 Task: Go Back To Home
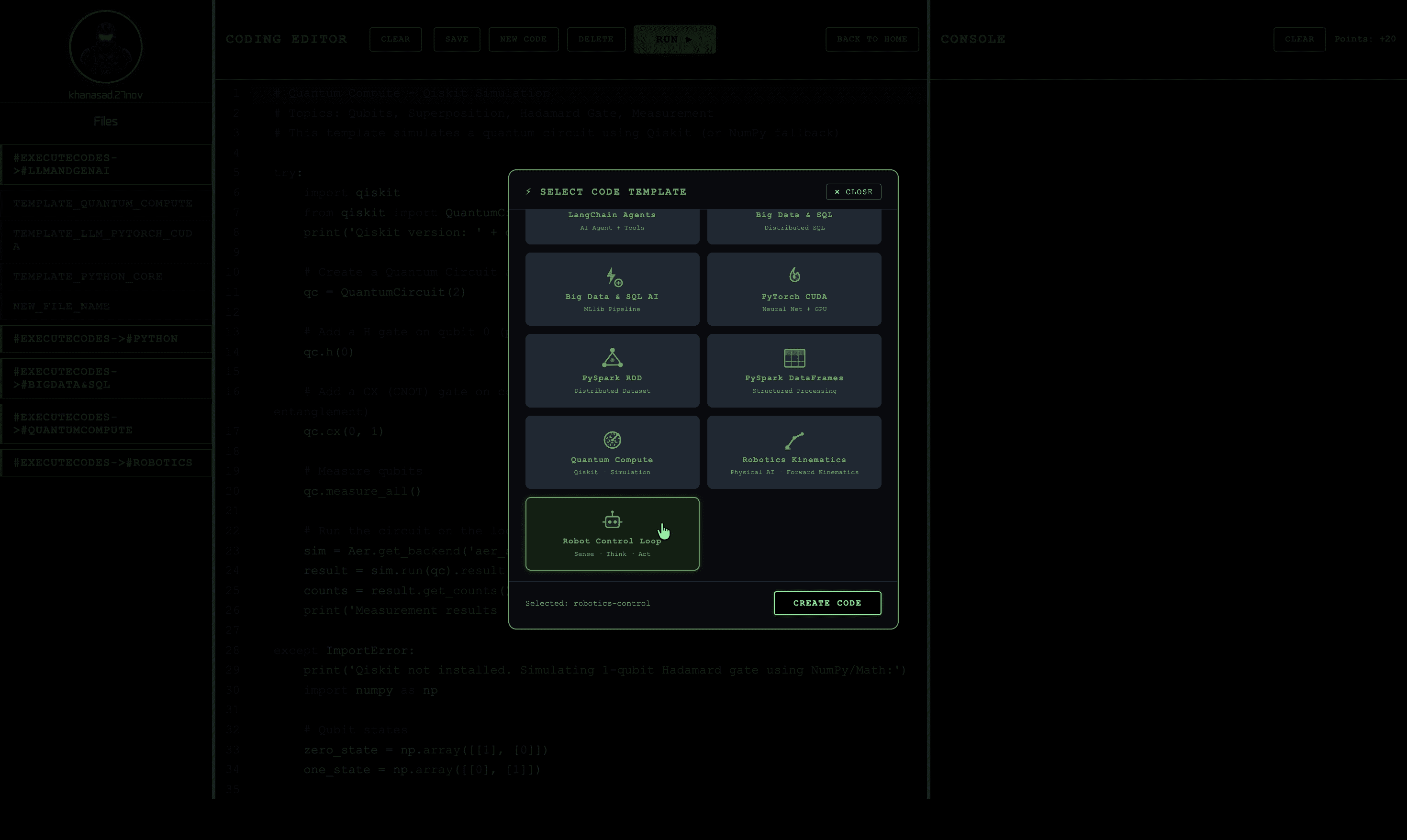click(872, 39)
